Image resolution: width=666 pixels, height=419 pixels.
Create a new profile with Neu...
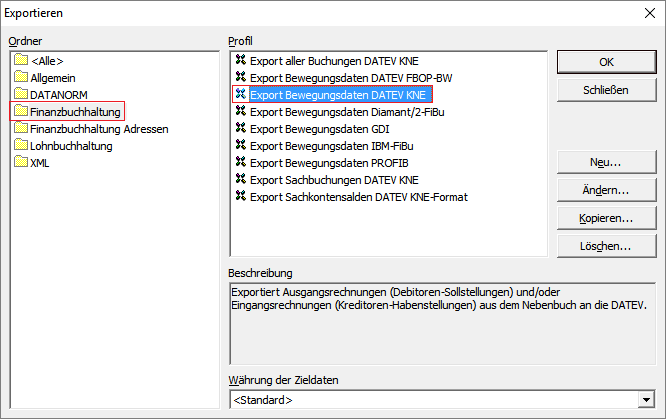pyautogui.click(x=607, y=162)
